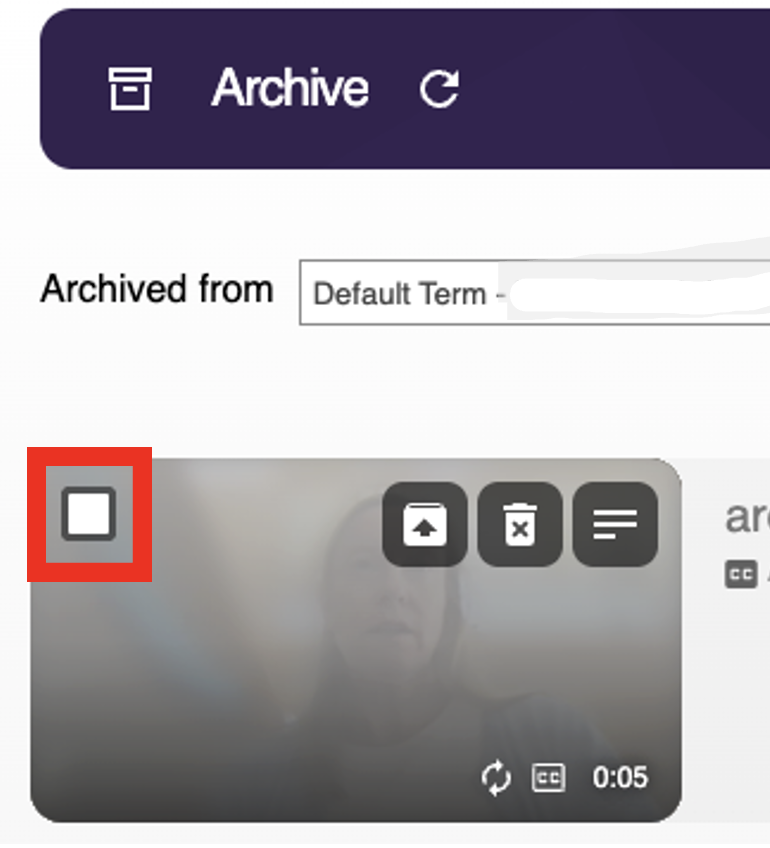Open the archived video title link
This screenshot has height=848, width=770.
tap(748, 517)
